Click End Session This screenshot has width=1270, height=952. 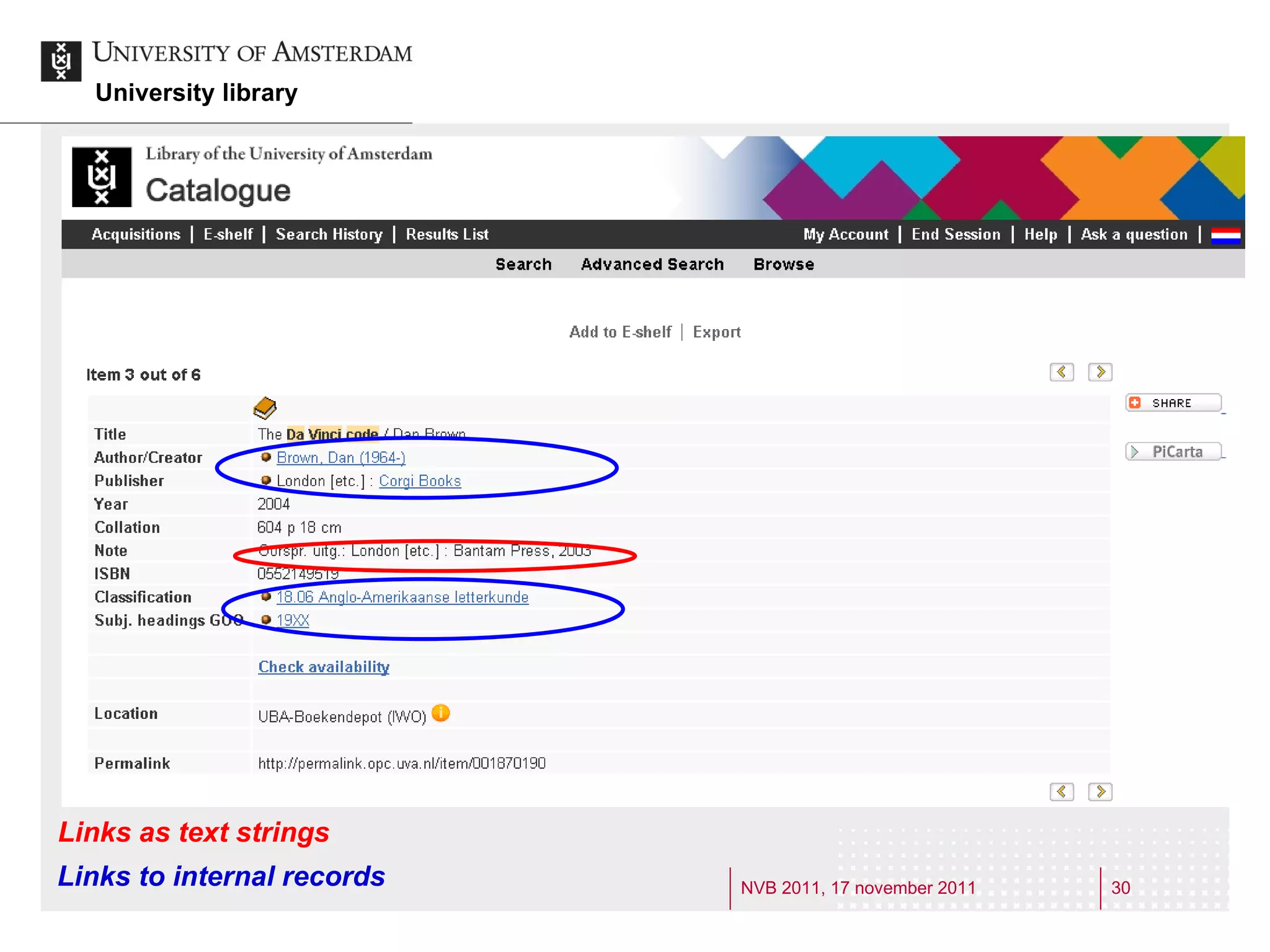click(956, 234)
